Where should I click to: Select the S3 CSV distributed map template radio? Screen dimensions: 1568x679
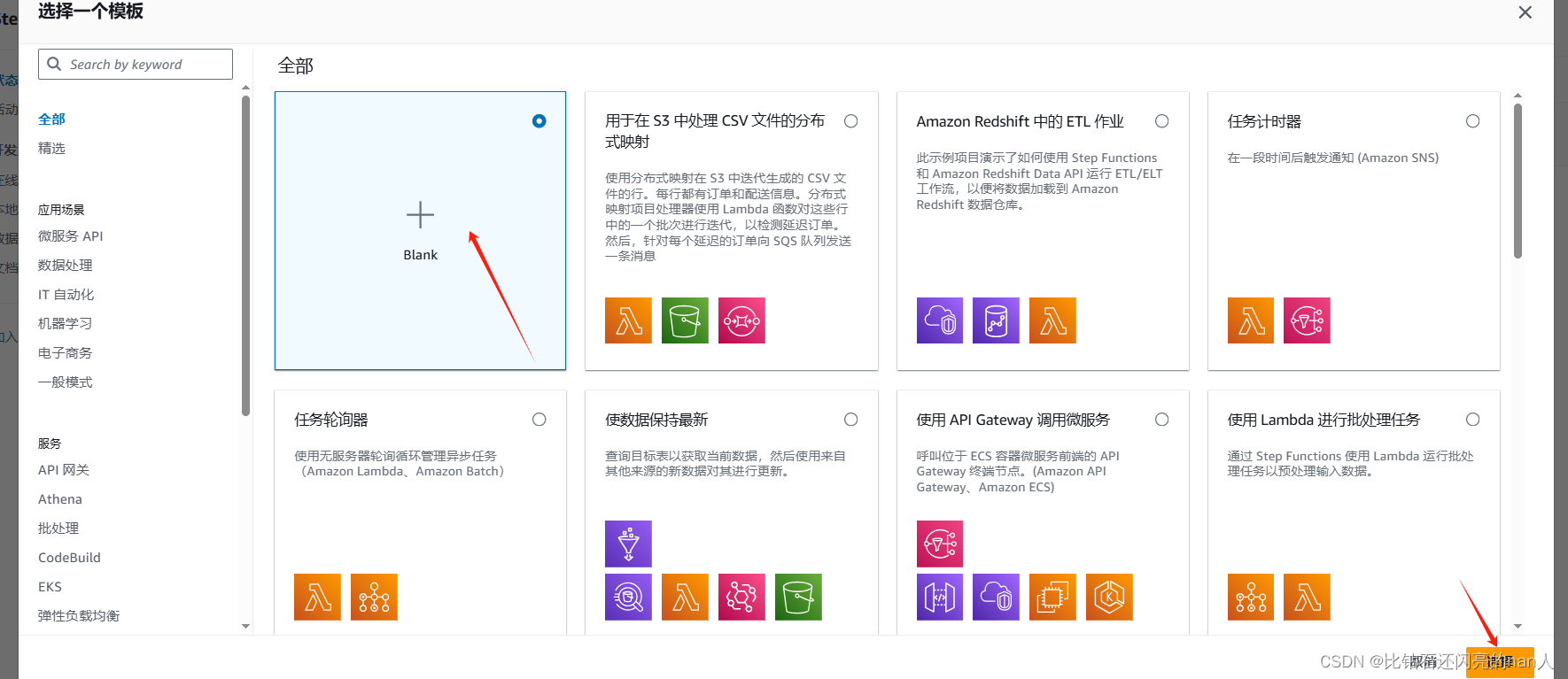(850, 121)
